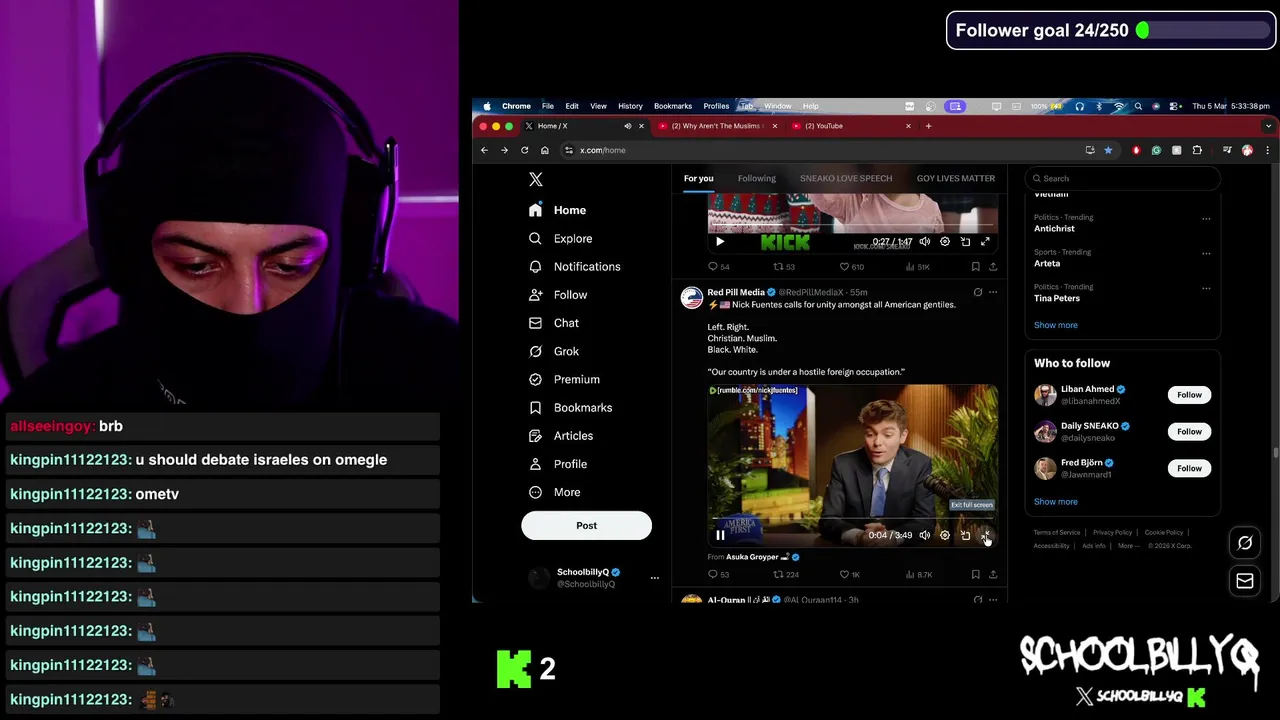Open the History menu in menu bar

tap(630, 106)
